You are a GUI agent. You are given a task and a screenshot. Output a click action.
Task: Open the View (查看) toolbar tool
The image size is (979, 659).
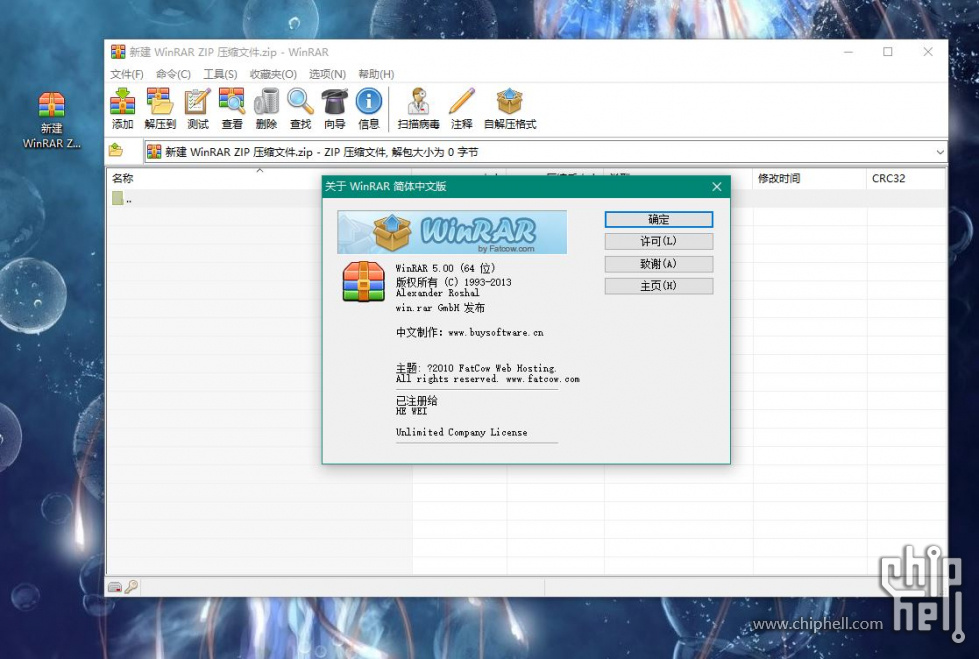point(232,109)
